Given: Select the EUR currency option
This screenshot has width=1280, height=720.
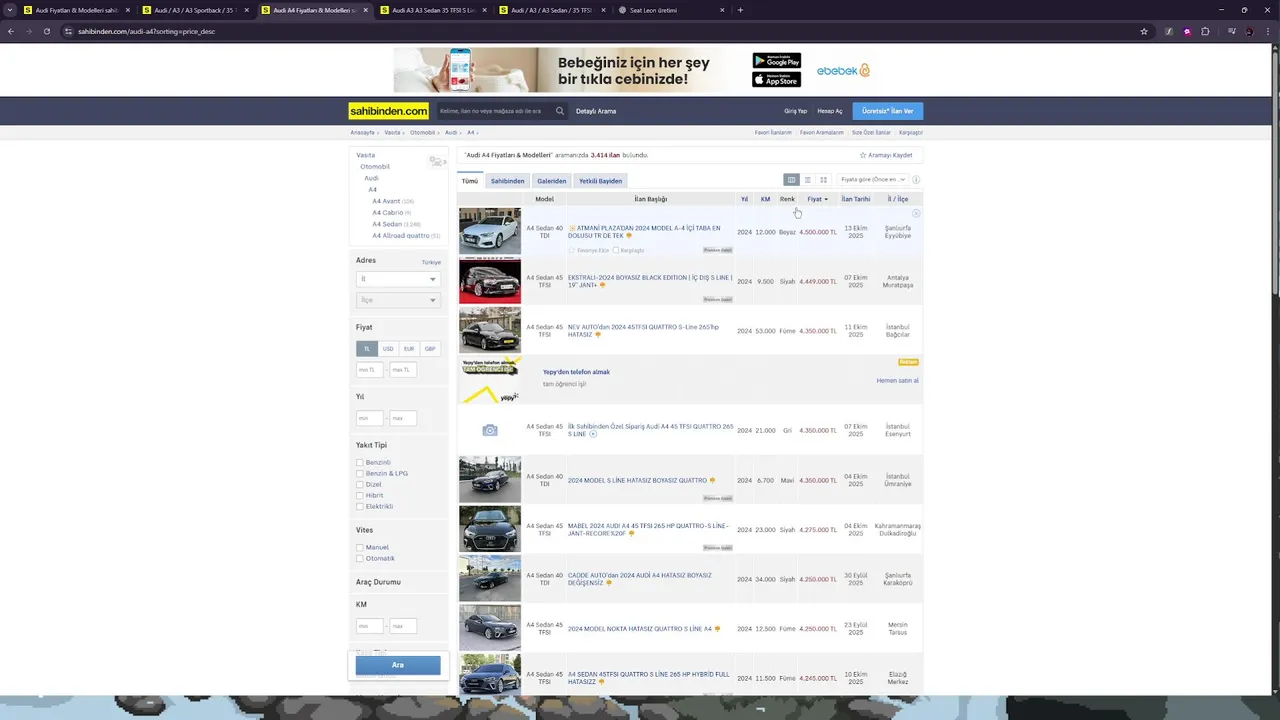Looking at the screenshot, I should click(x=409, y=349).
